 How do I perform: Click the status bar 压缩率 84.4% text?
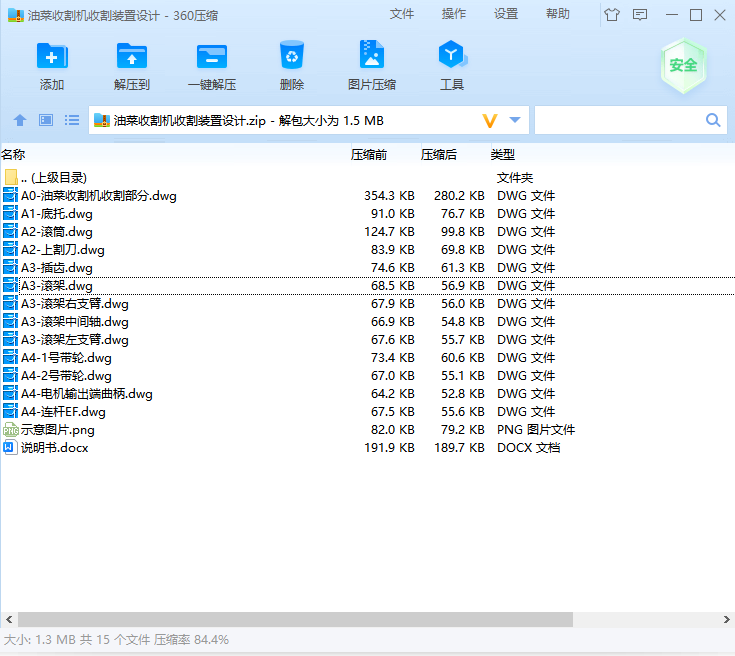click(x=191, y=640)
